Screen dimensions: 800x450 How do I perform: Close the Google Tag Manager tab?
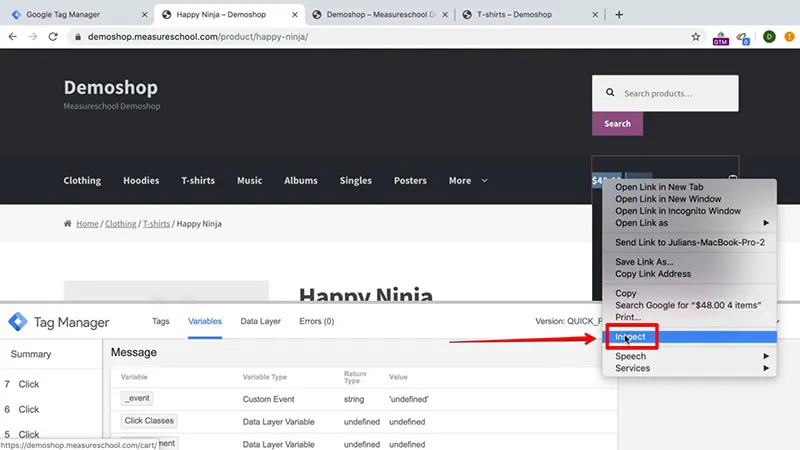pos(144,15)
